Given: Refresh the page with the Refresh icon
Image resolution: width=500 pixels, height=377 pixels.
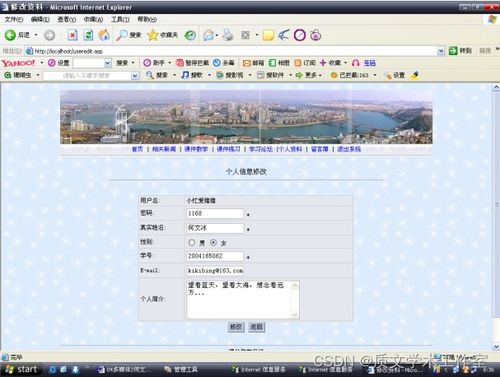Looking at the screenshot, I should tap(88, 35).
